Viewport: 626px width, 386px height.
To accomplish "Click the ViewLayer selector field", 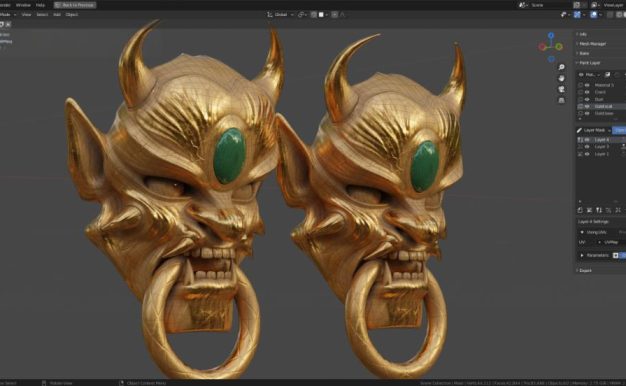I will coord(614,5).
